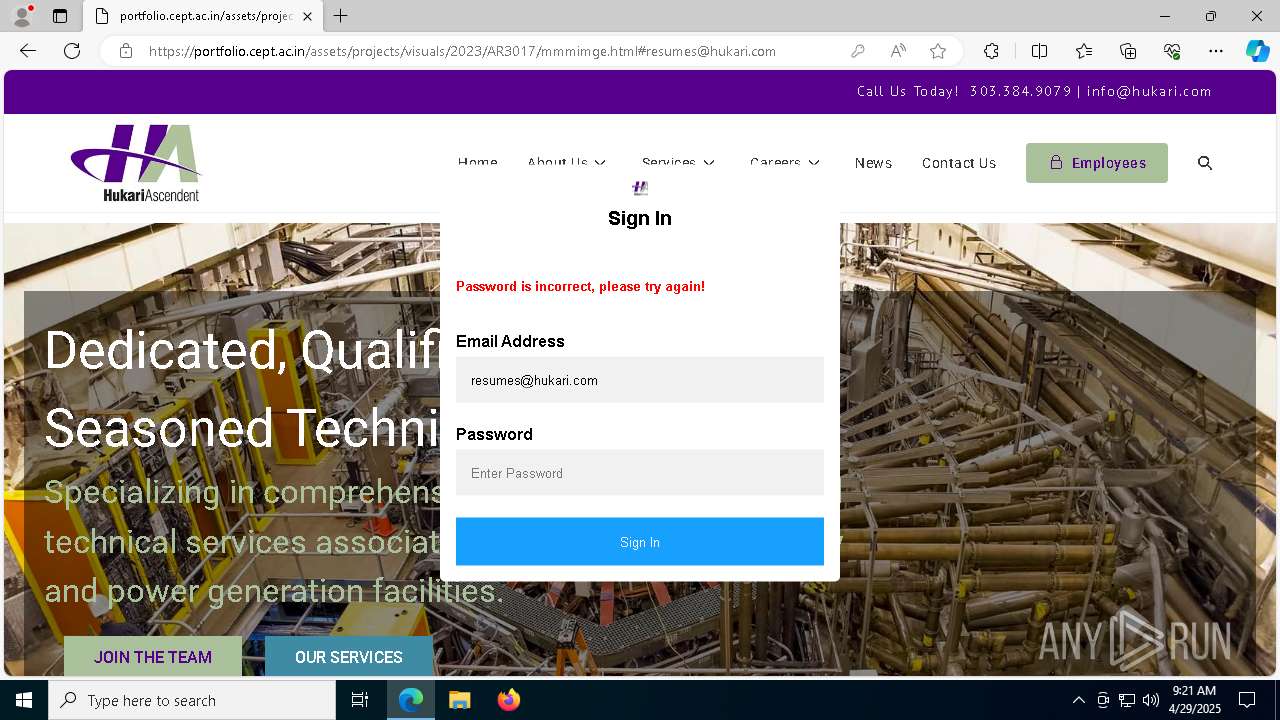Open Favorites list icon

click(1084, 51)
